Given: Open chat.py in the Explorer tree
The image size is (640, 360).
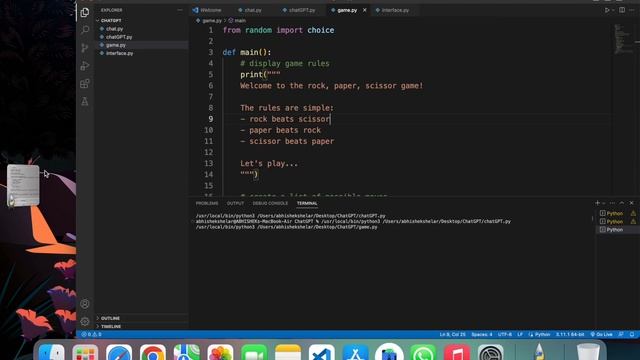Looking at the screenshot, I should (x=114, y=29).
